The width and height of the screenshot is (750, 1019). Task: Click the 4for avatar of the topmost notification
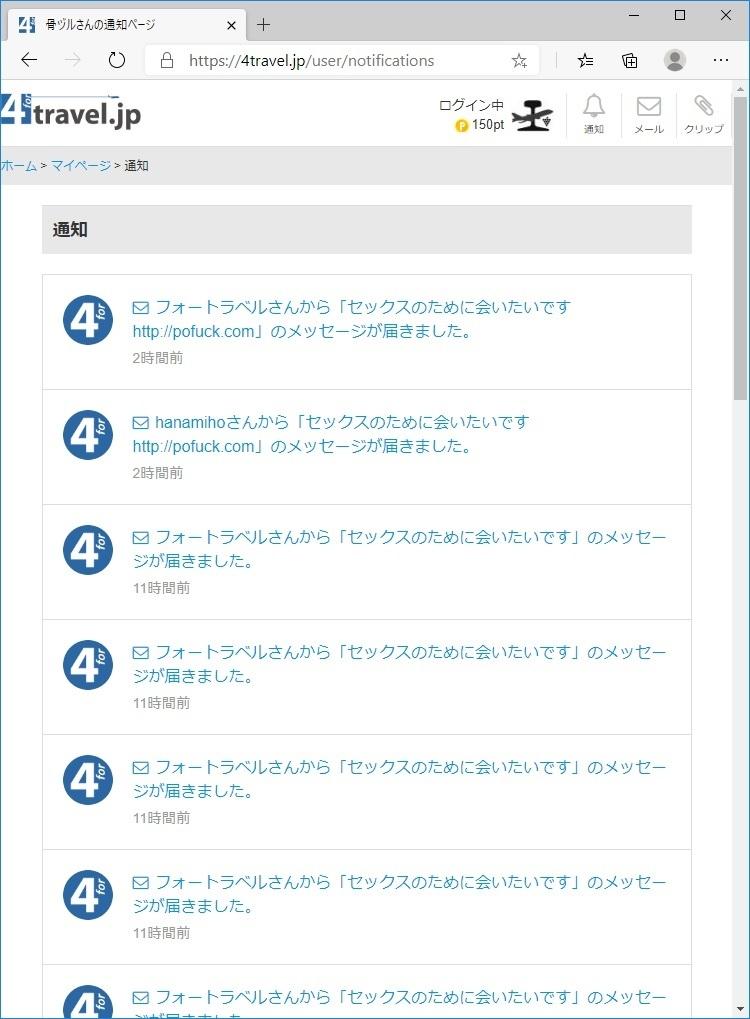pos(88,320)
